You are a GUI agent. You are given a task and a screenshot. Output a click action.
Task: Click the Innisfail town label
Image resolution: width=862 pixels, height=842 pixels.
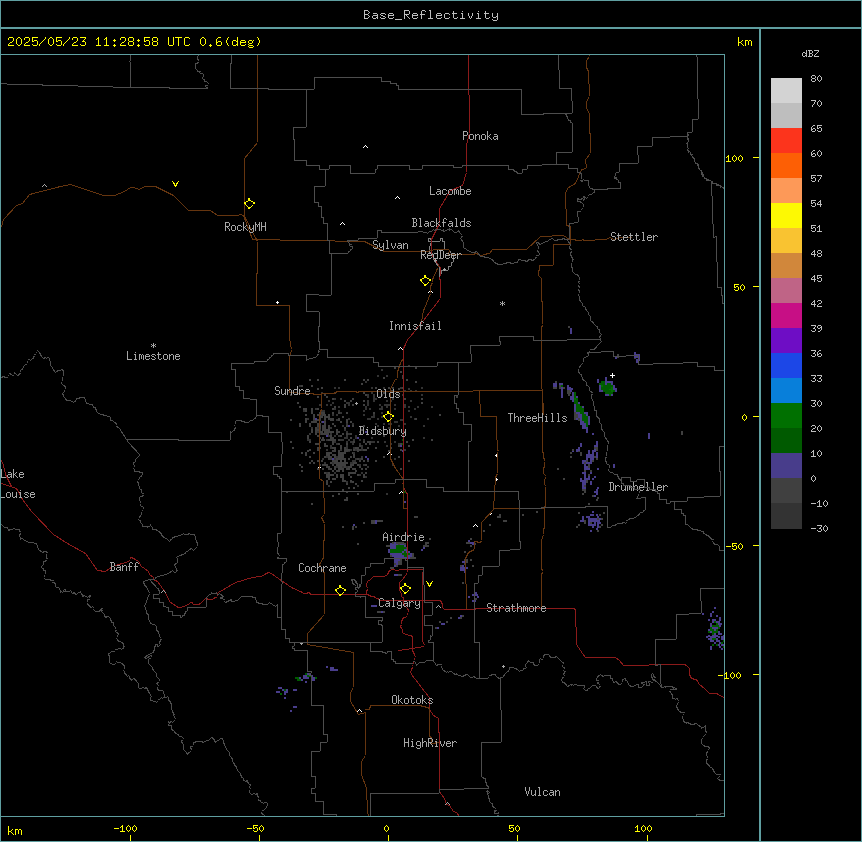[x=415, y=326]
